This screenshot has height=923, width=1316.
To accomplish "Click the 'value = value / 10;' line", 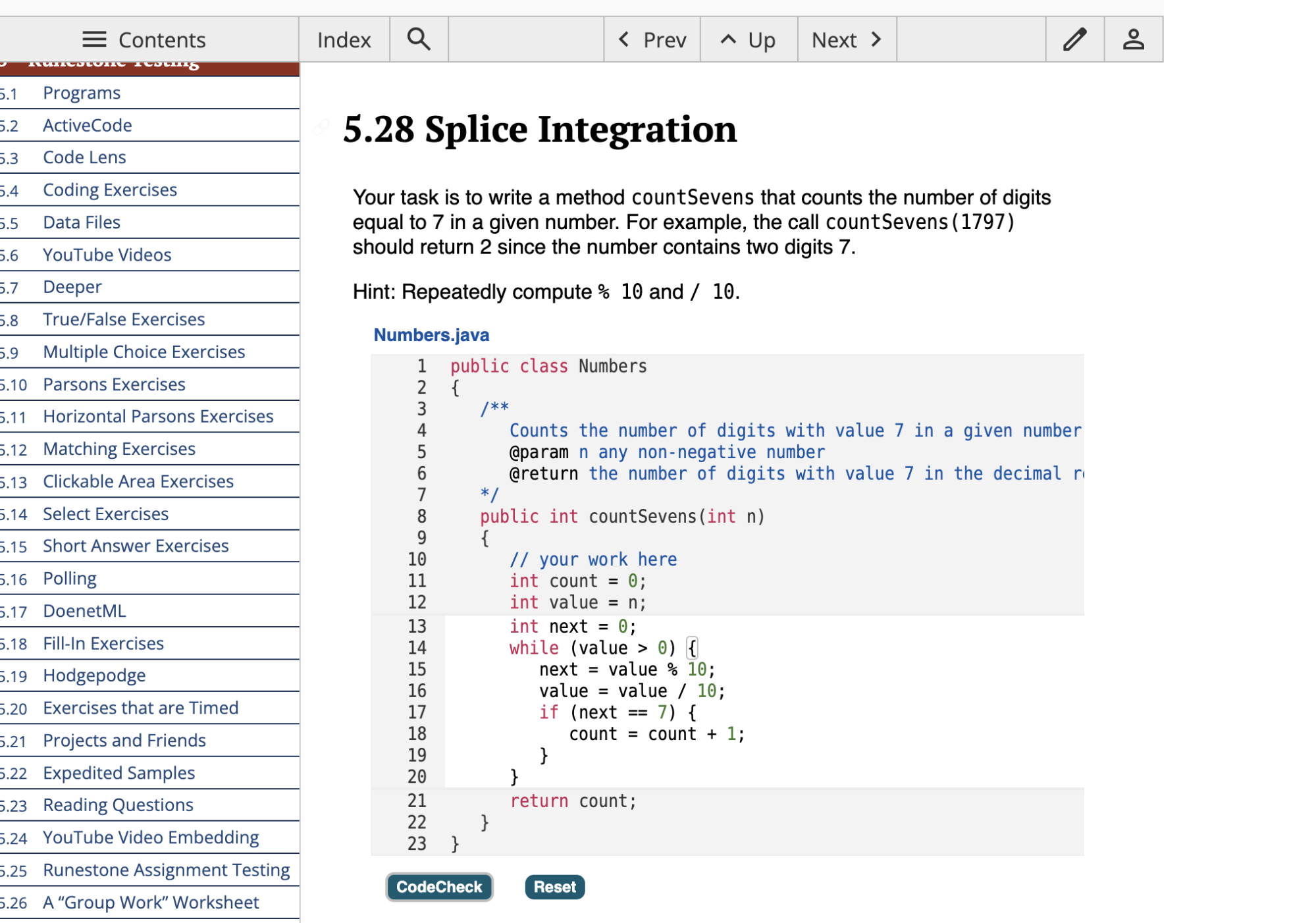I will (632, 691).
